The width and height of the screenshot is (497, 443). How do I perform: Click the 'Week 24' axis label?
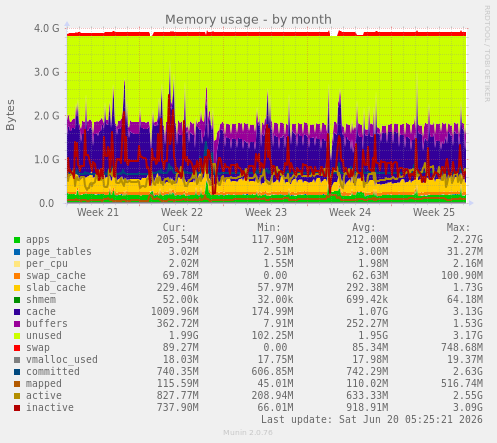pyautogui.click(x=350, y=212)
